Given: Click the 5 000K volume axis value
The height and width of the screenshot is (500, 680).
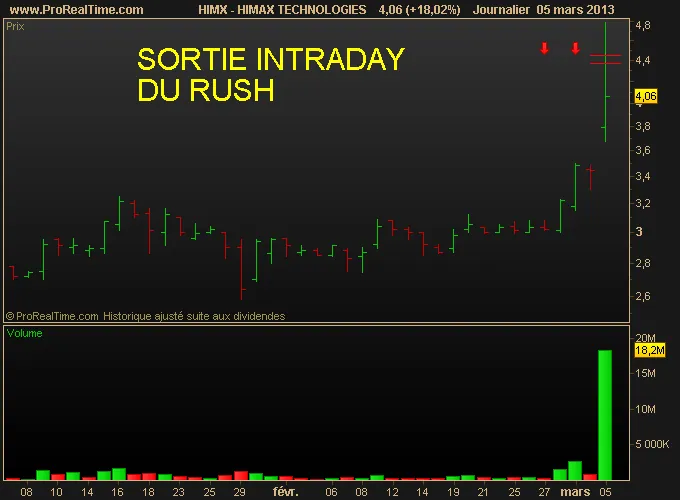Looking at the screenshot, I should point(652,444).
